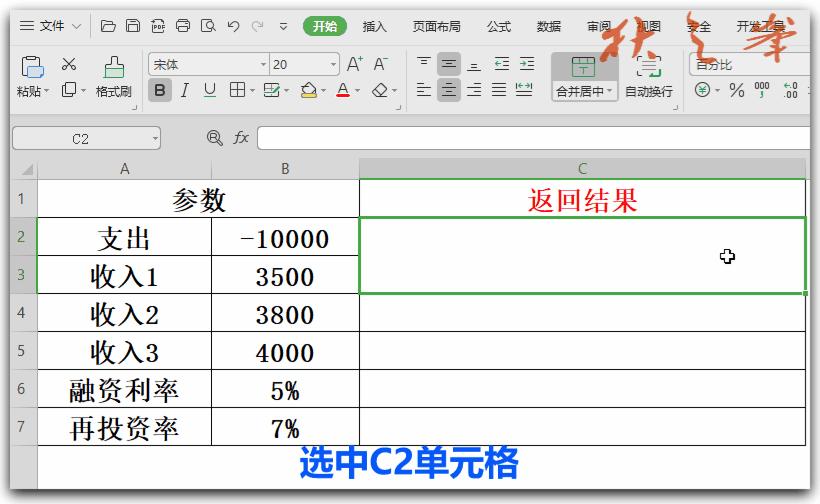Viewport: 820px width, 504px height.
Task: Click the save icon in quick toolbar
Action: pyautogui.click(x=133, y=26)
